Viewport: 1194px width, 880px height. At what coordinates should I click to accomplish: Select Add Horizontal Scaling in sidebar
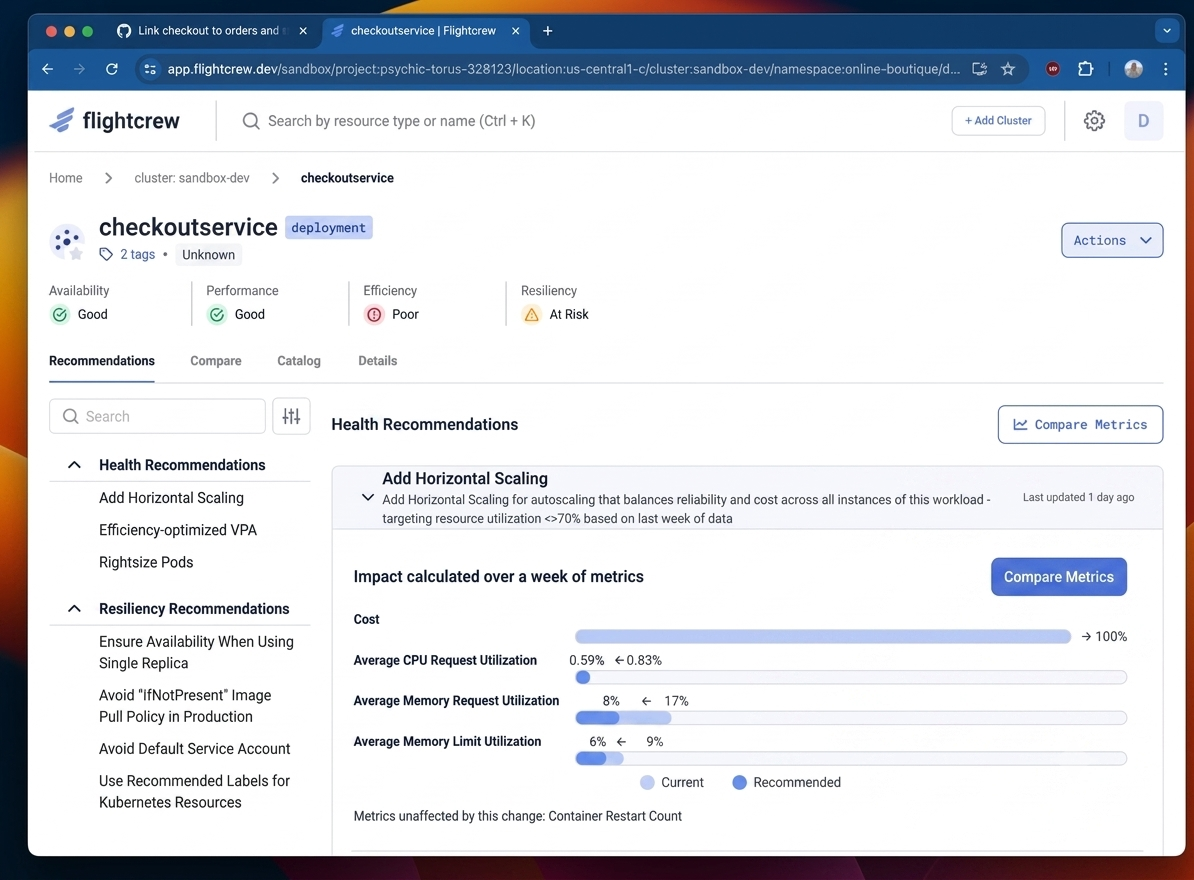pyautogui.click(x=171, y=498)
